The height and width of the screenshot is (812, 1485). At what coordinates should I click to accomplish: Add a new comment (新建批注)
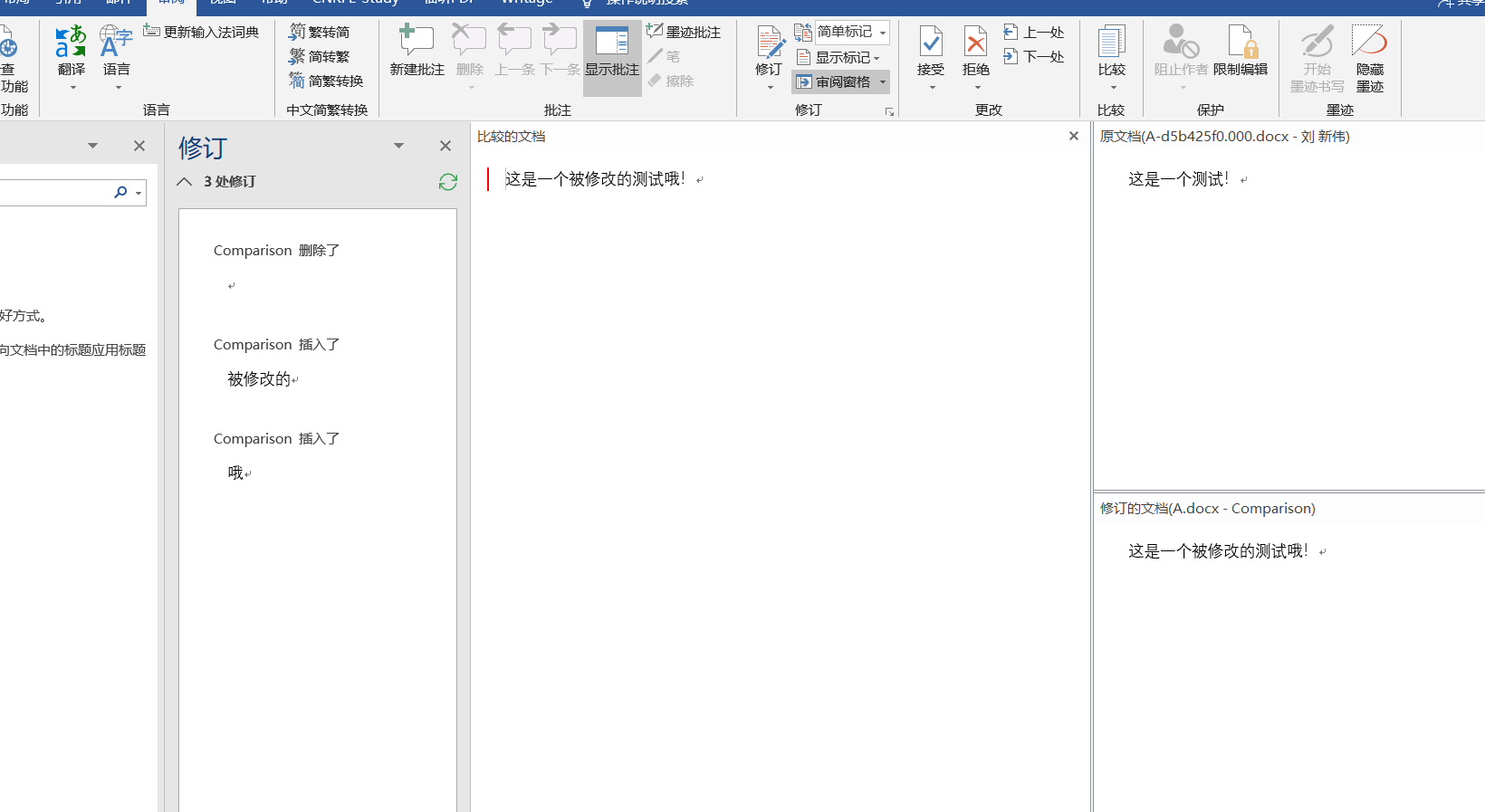point(417,51)
